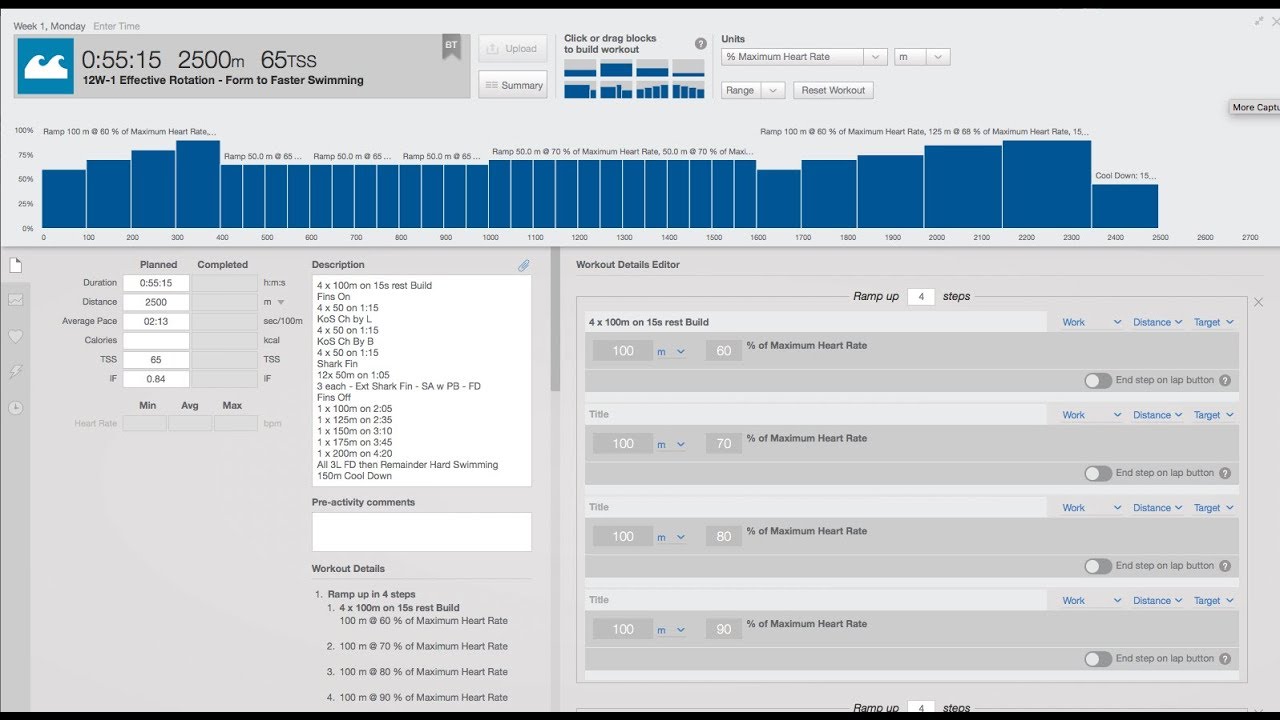Screen dimensions: 1280x720
Task: Enable end step on lap for 70% step
Action: coord(1098,474)
